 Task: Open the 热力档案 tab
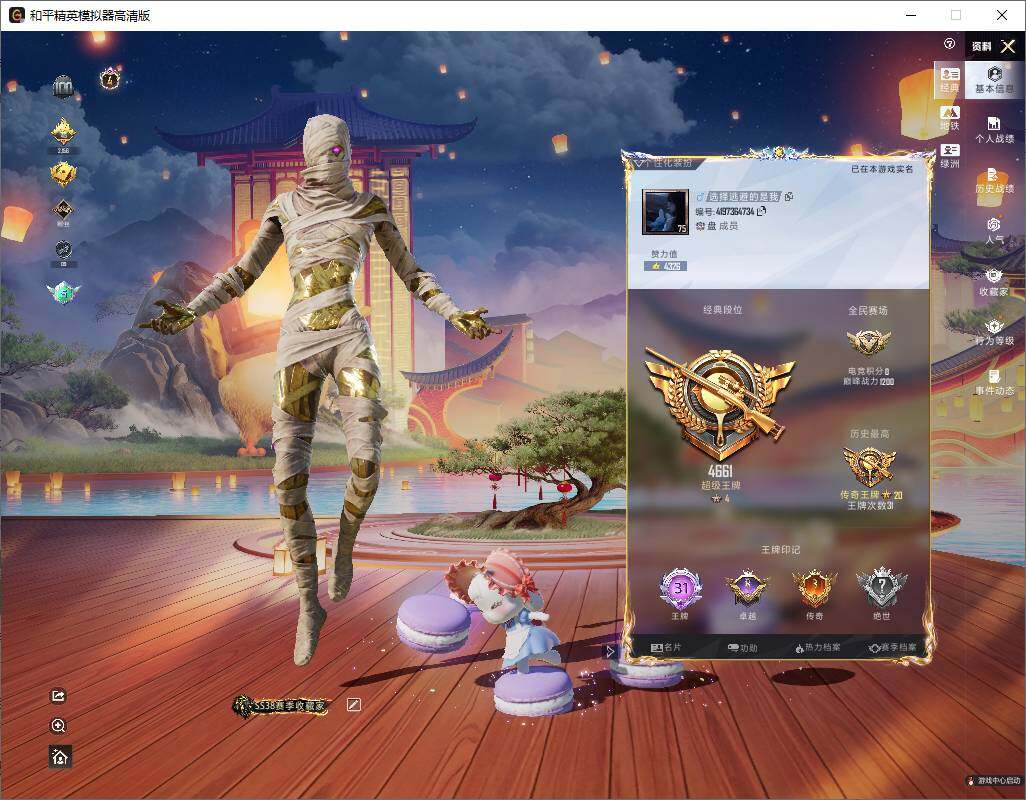pyautogui.click(x=818, y=648)
